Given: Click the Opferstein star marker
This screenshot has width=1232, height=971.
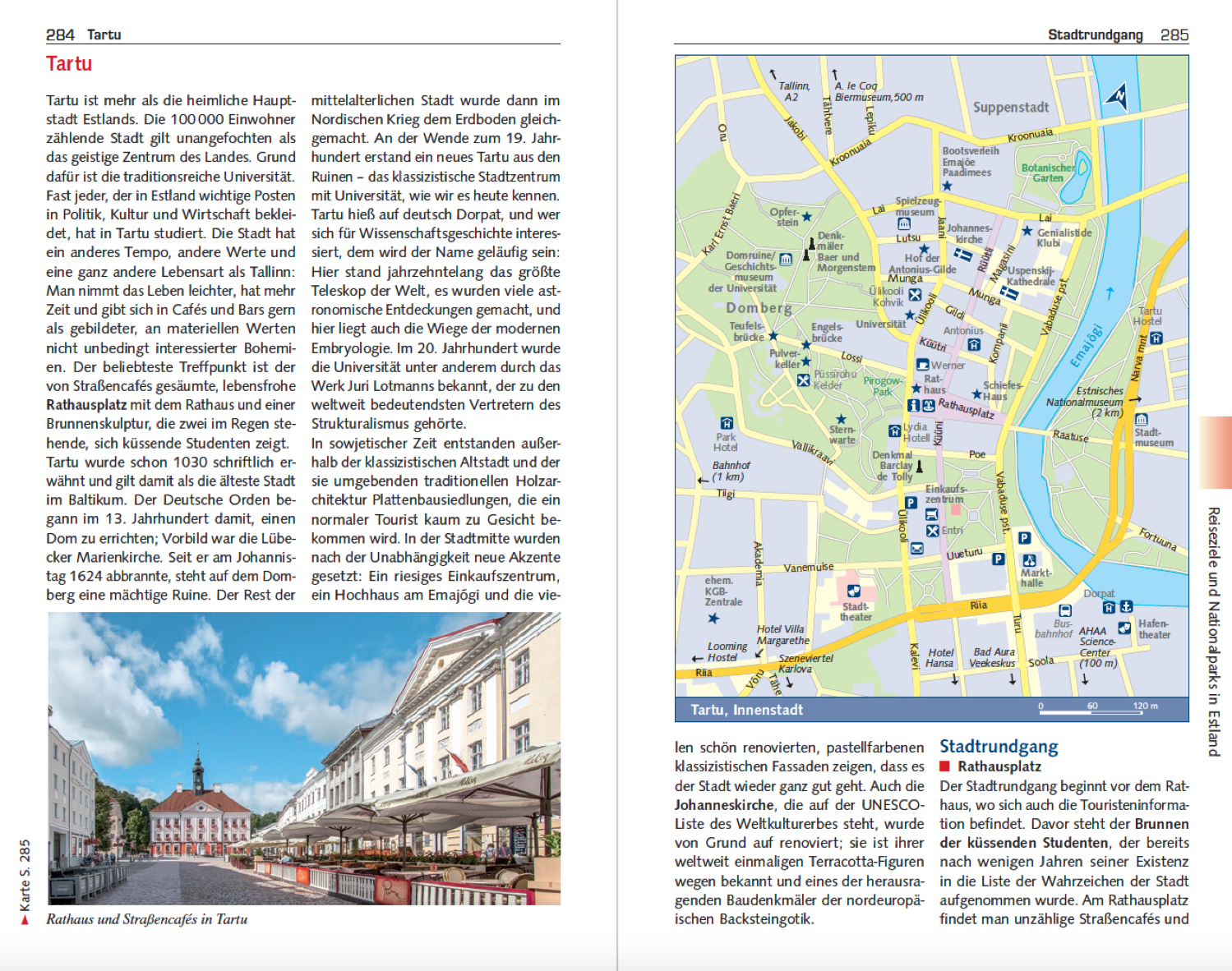Looking at the screenshot, I should 806,217.
